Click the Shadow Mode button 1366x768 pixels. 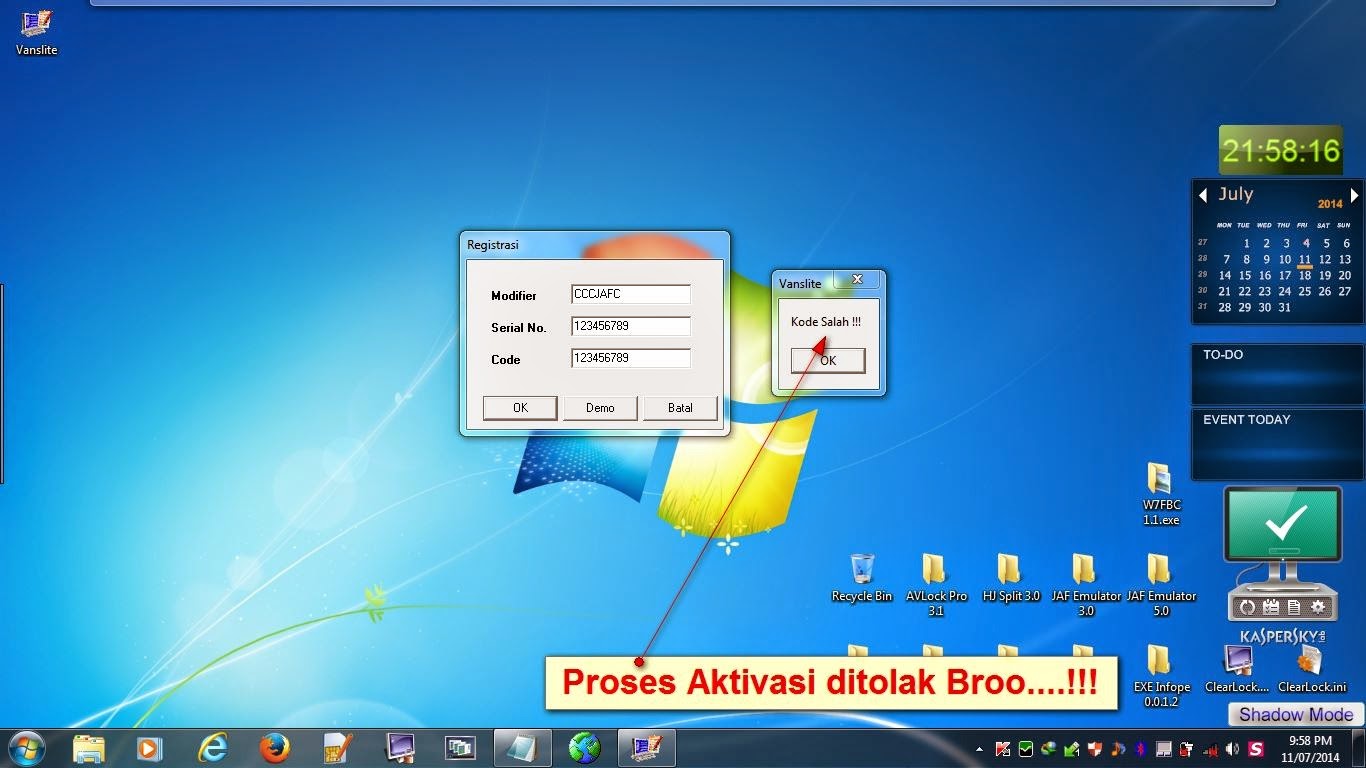(x=1295, y=714)
